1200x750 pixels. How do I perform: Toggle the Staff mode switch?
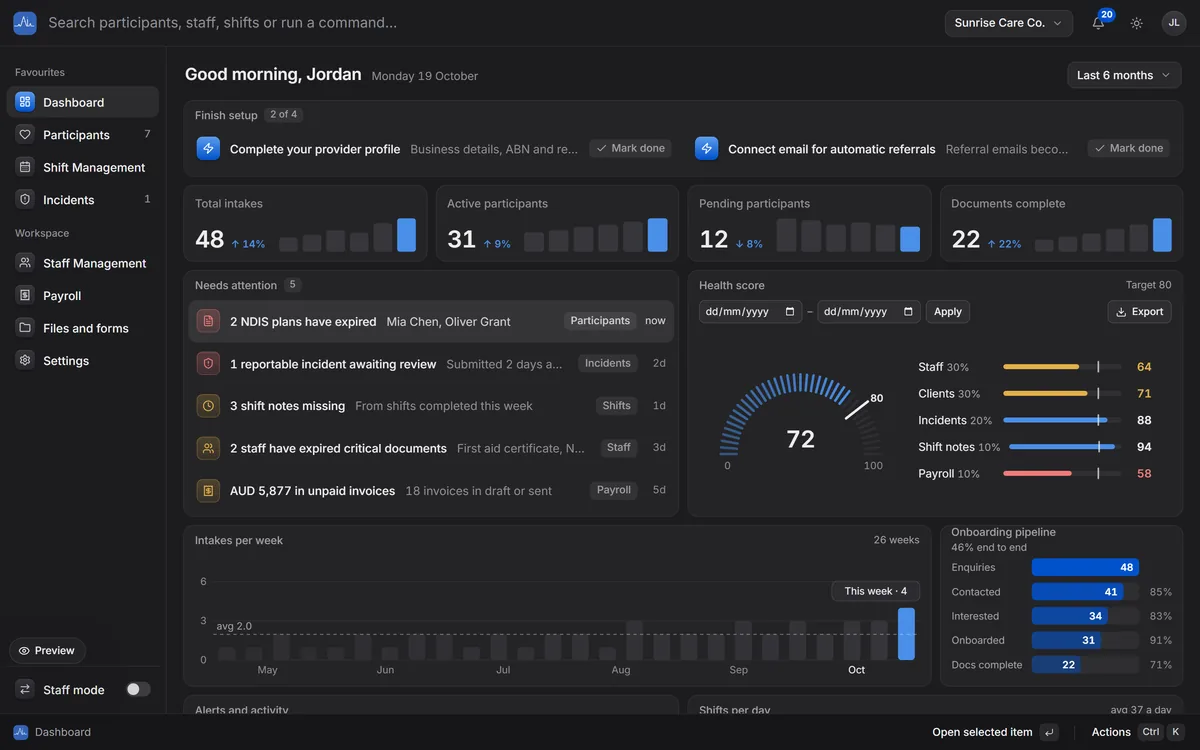pyautogui.click(x=138, y=689)
